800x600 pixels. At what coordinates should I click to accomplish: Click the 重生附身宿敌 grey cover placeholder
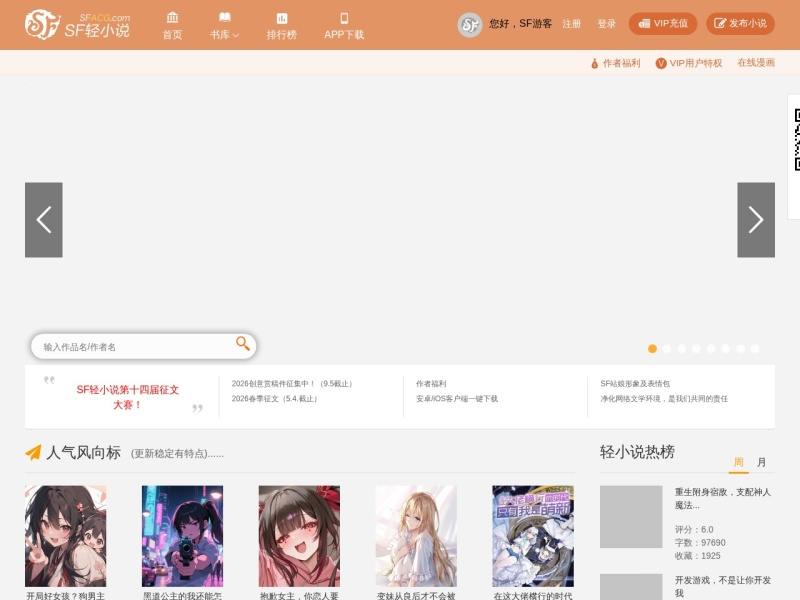631,516
